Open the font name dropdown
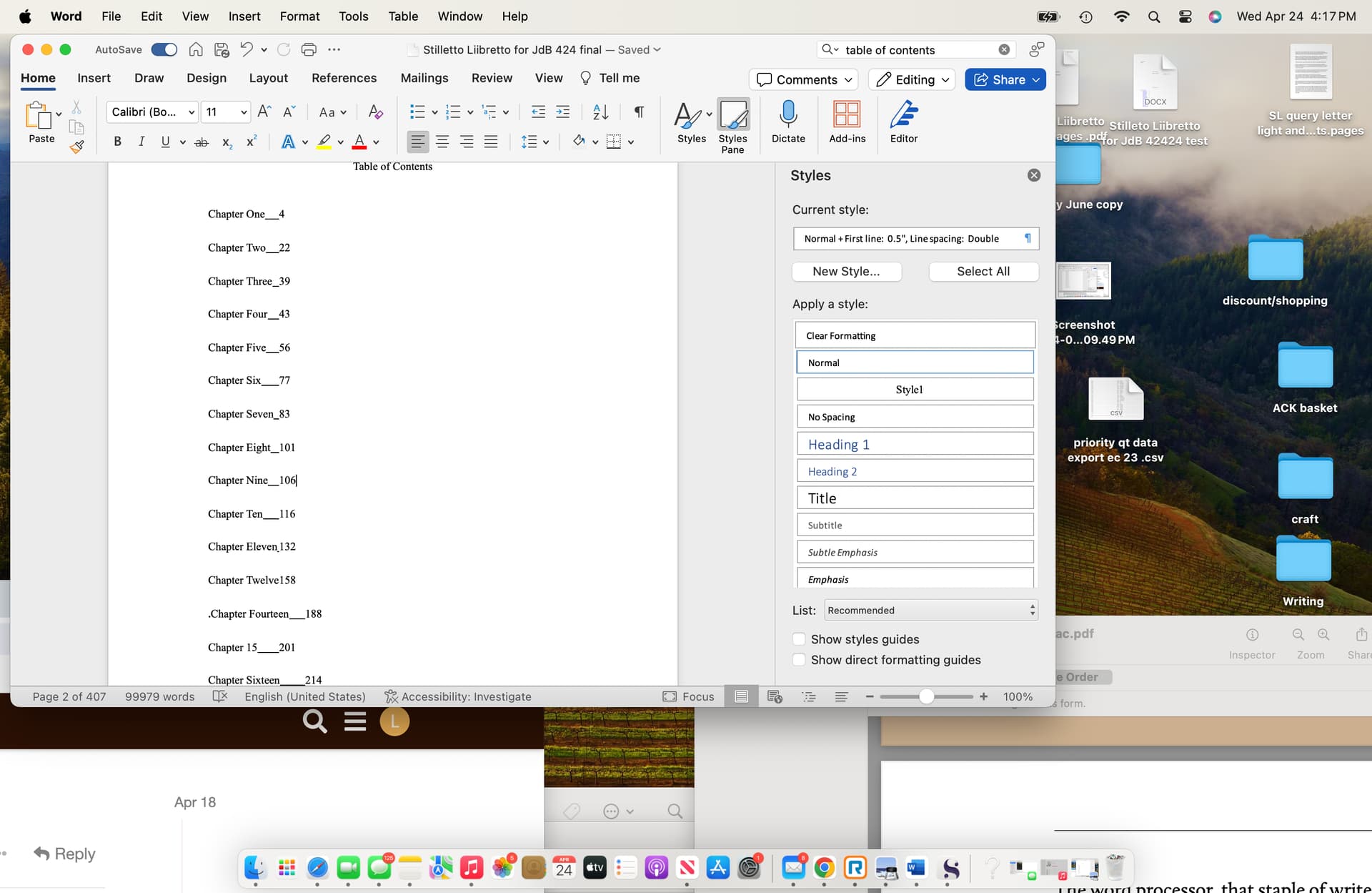Viewport: 1372px width, 893px height. coord(192,112)
